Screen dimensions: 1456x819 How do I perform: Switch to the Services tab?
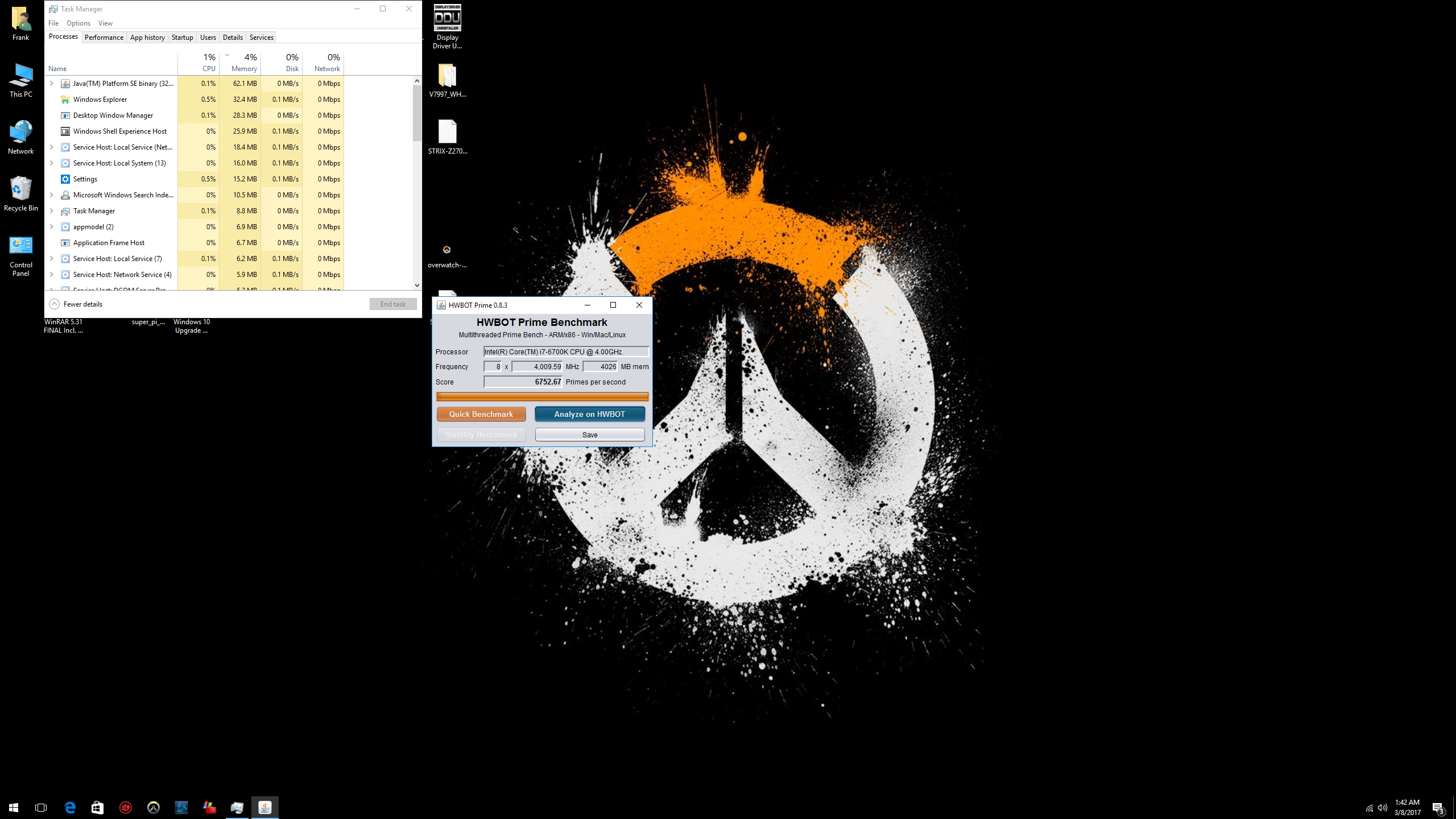tap(262, 38)
